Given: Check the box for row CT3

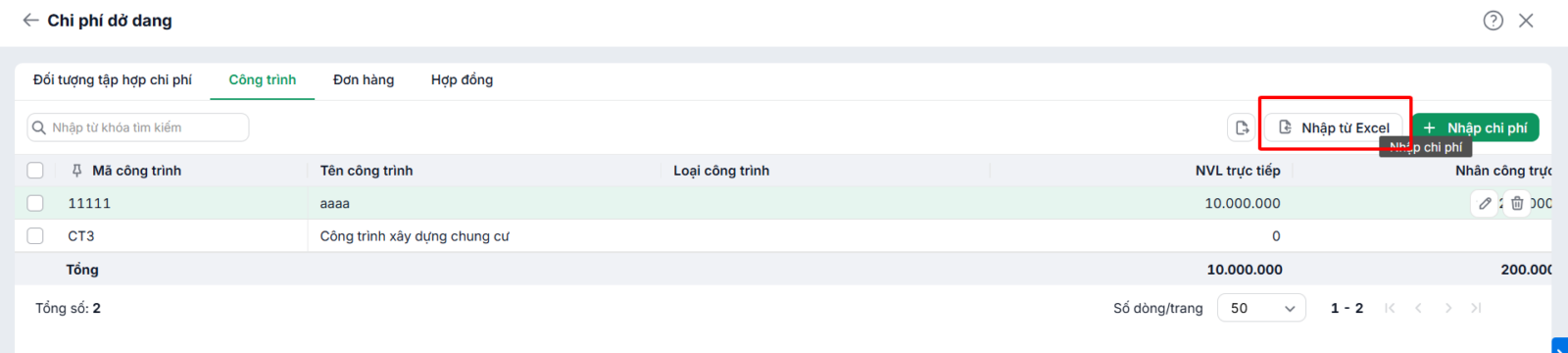Looking at the screenshot, I should point(35,235).
